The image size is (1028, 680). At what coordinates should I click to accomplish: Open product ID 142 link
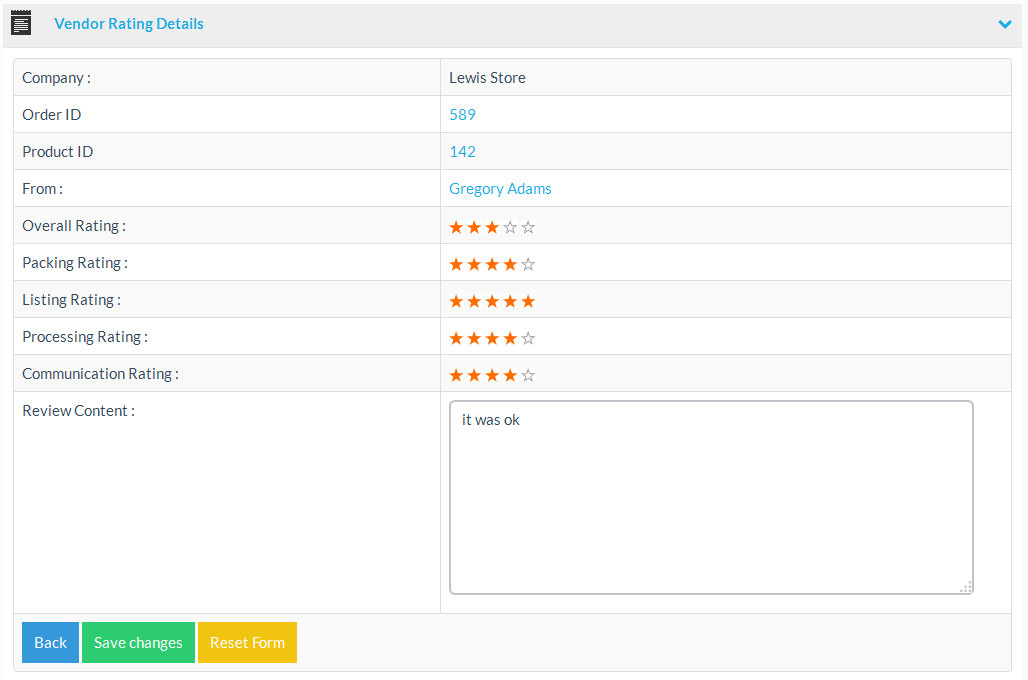pos(462,152)
